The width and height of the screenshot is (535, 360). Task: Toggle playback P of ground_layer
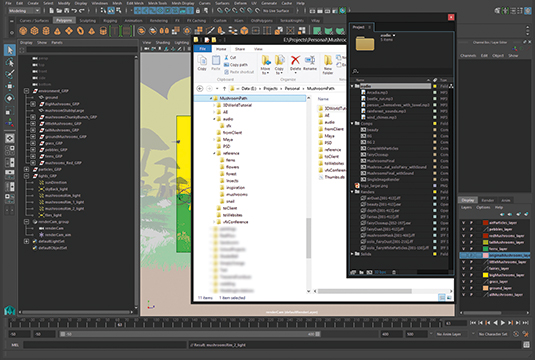pyautogui.click(x=472, y=288)
